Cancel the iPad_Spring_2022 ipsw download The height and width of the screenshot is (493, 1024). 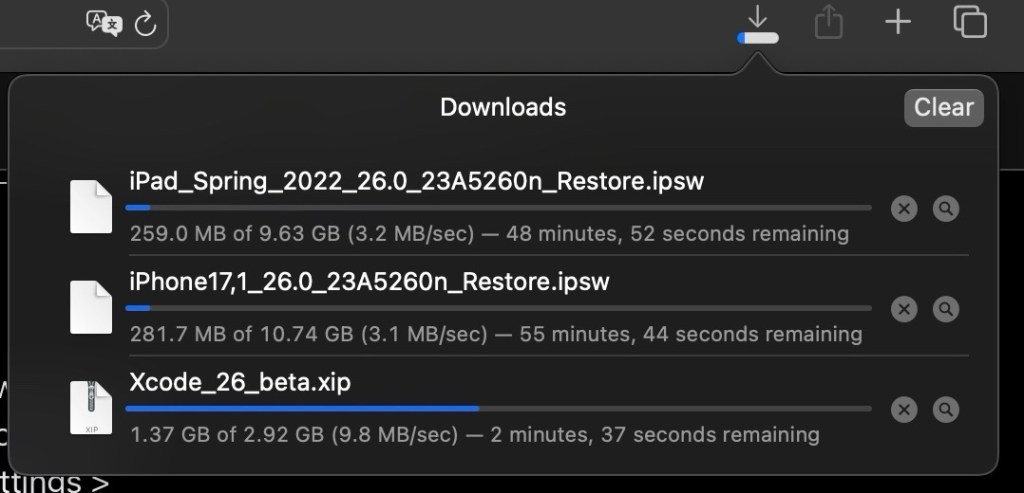[904, 209]
